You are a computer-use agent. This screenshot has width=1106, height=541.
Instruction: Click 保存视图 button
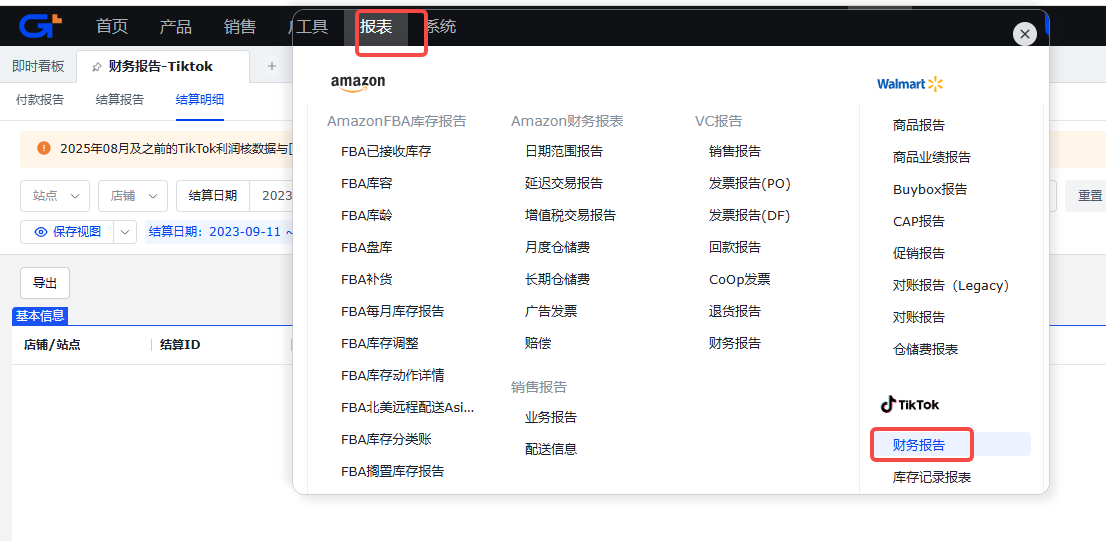(x=68, y=231)
